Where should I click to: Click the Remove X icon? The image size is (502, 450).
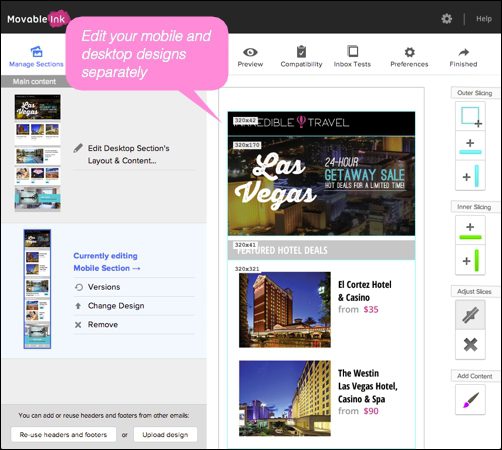pyautogui.click(x=78, y=325)
